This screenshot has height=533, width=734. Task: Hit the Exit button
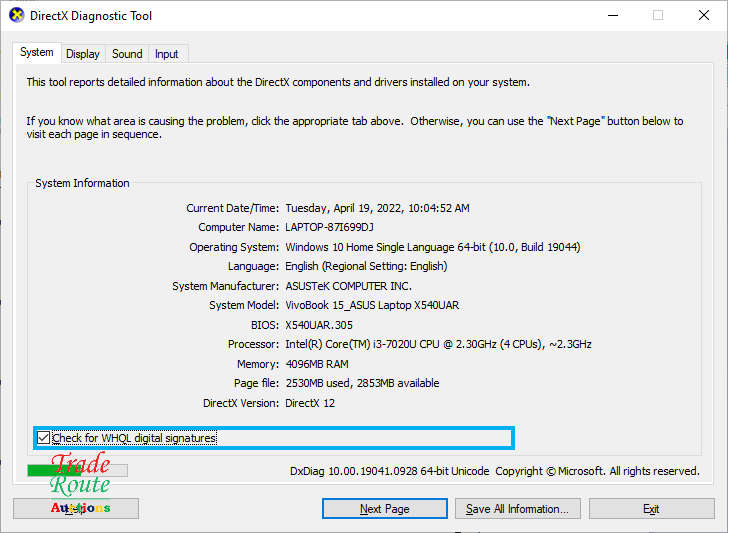pos(651,509)
